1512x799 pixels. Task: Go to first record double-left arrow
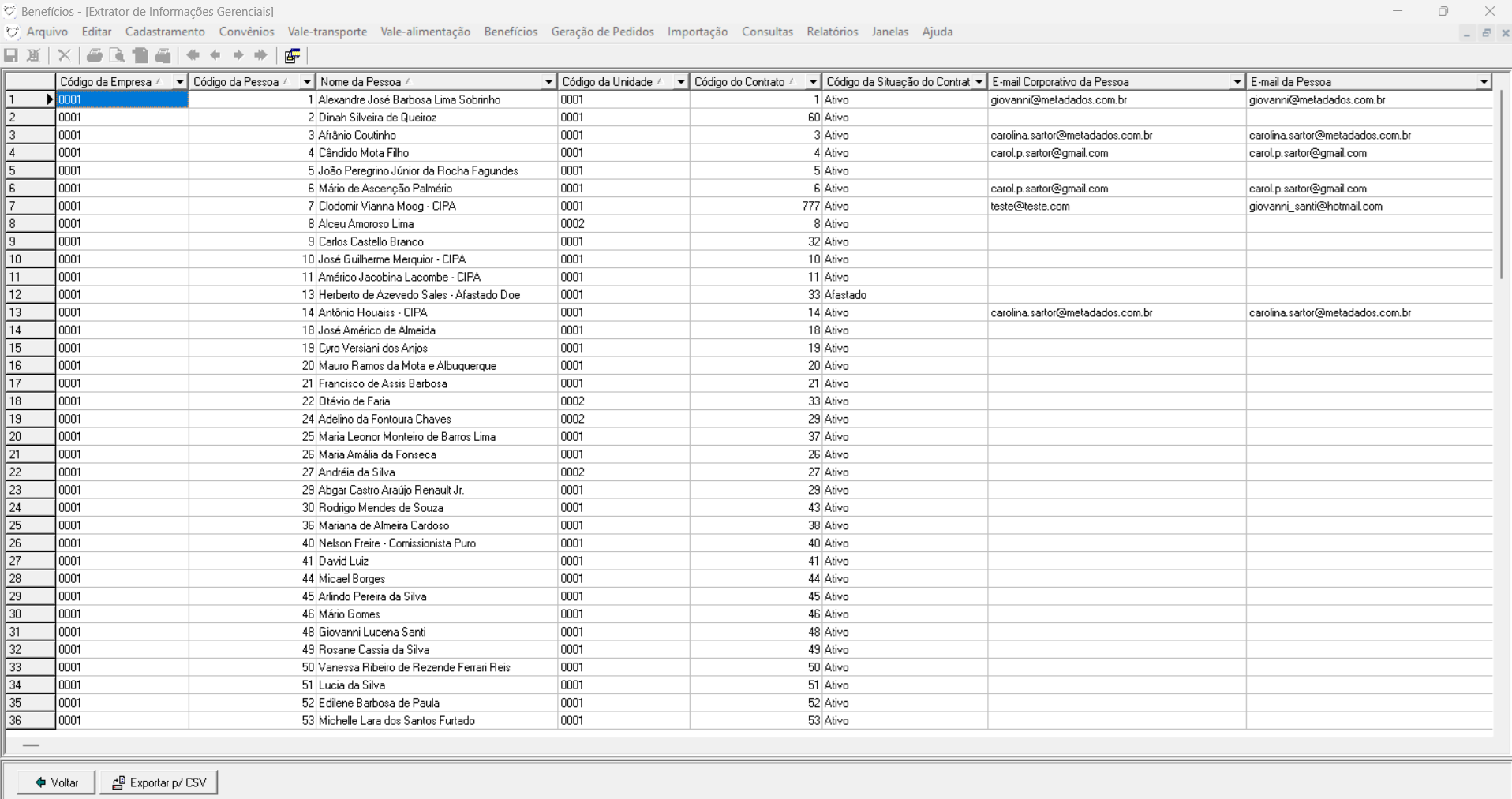[193, 55]
